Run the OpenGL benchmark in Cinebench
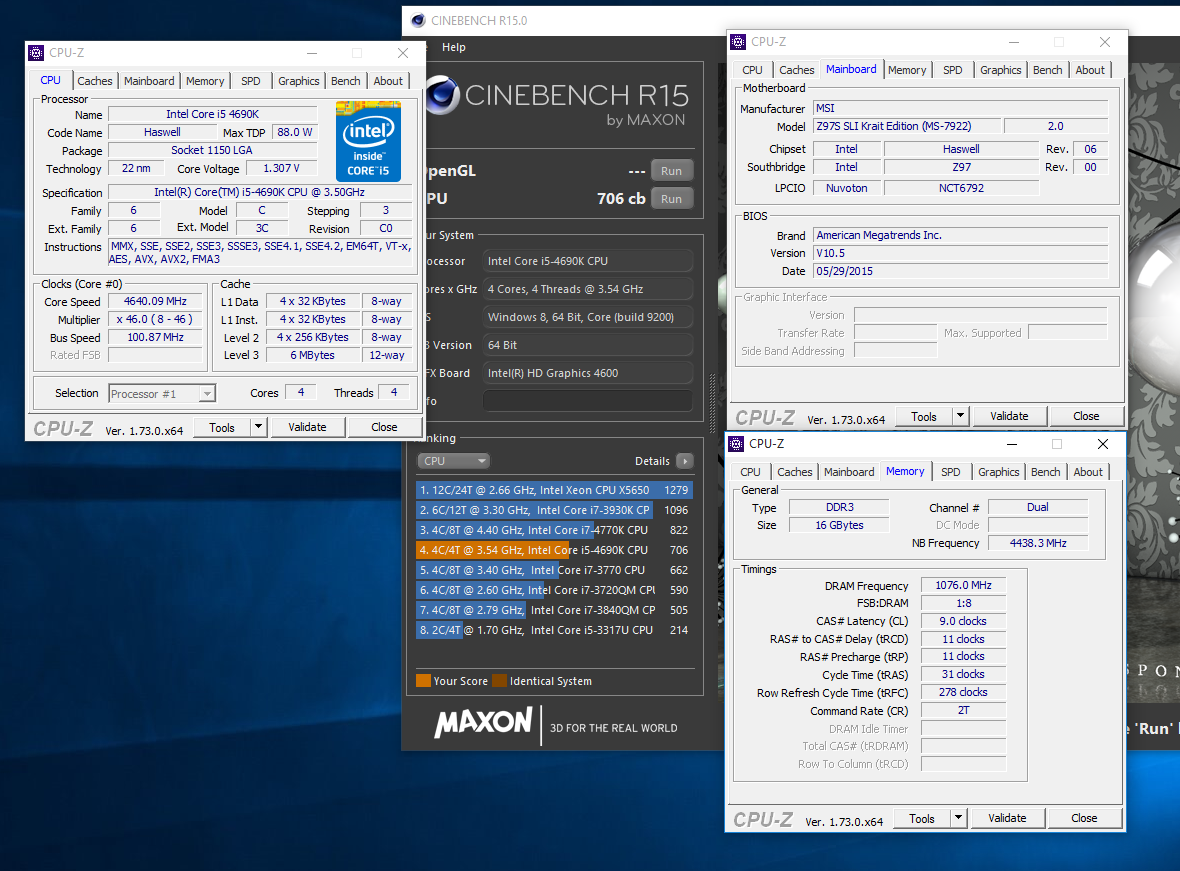 671,171
